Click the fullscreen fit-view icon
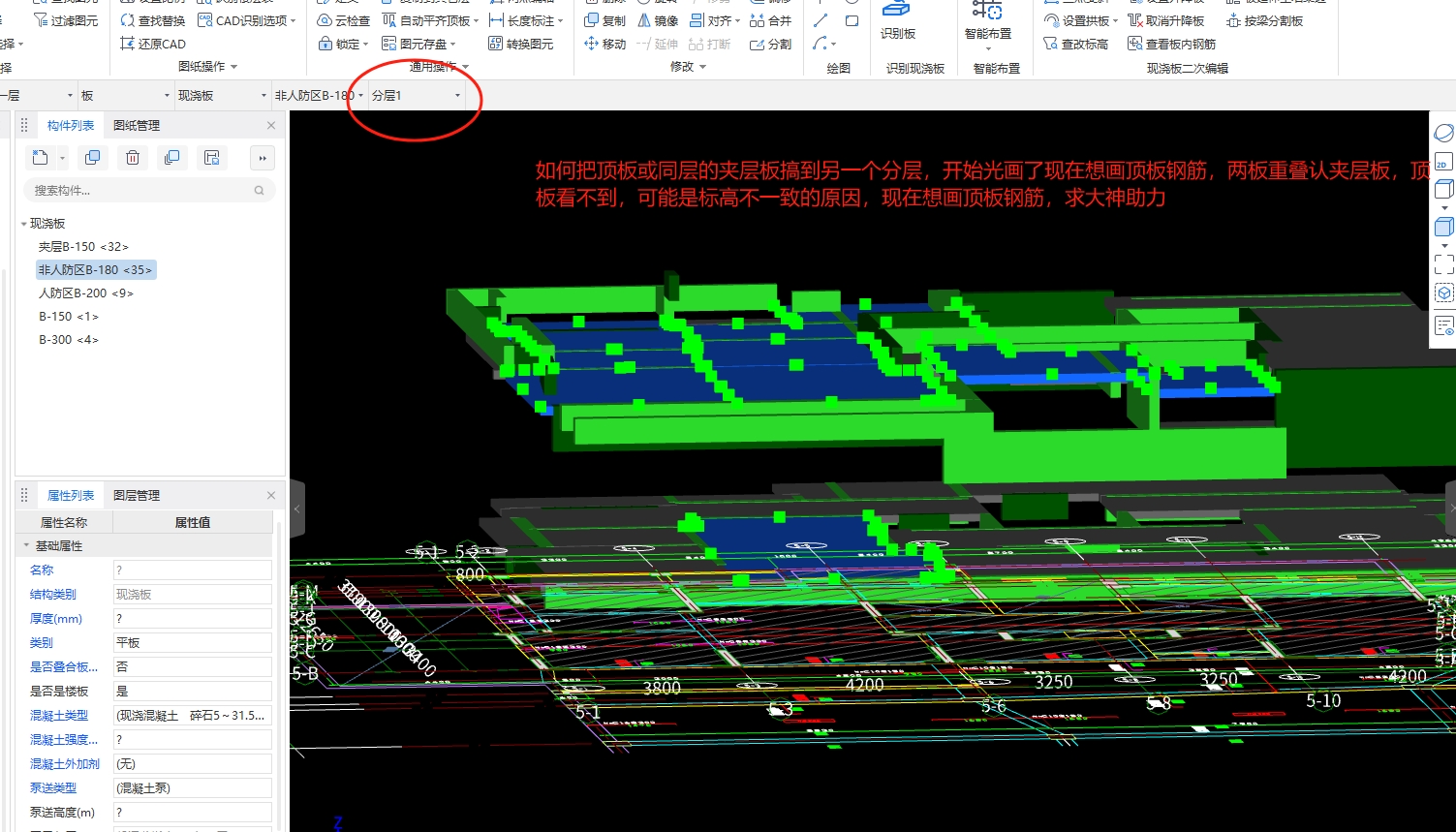The image size is (1456, 832). (x=1443, y=263)
